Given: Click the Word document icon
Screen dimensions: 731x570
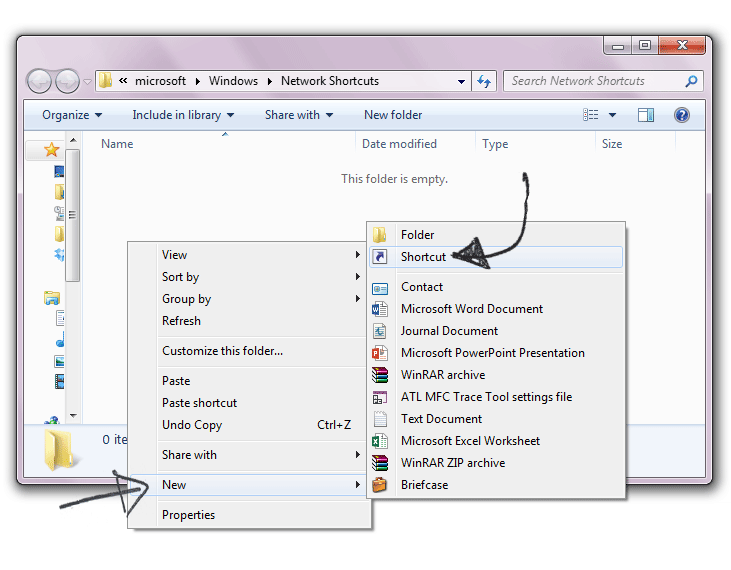Looking at the screenshot, I should click(x=379, y=309).
